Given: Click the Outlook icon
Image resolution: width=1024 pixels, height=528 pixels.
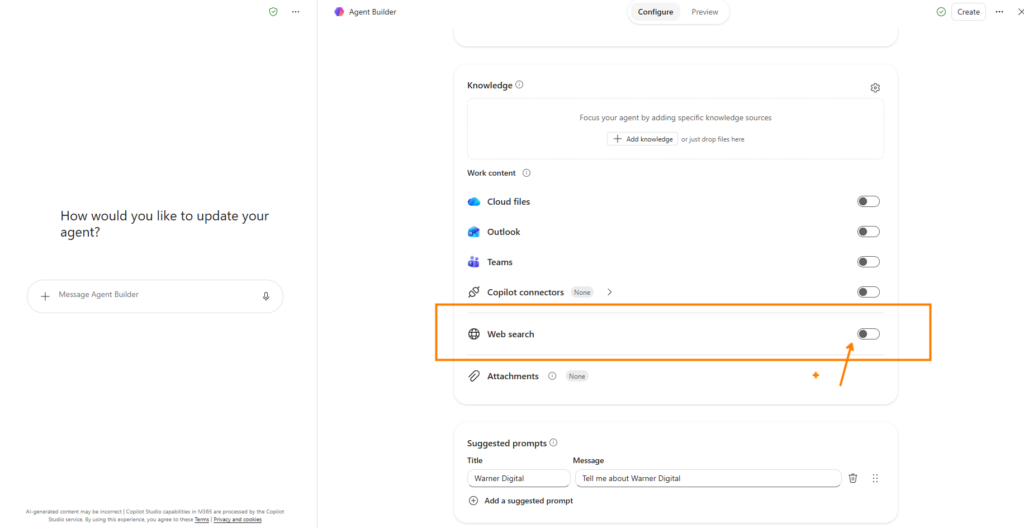Looking at the screenshot, I should [474, 232].
